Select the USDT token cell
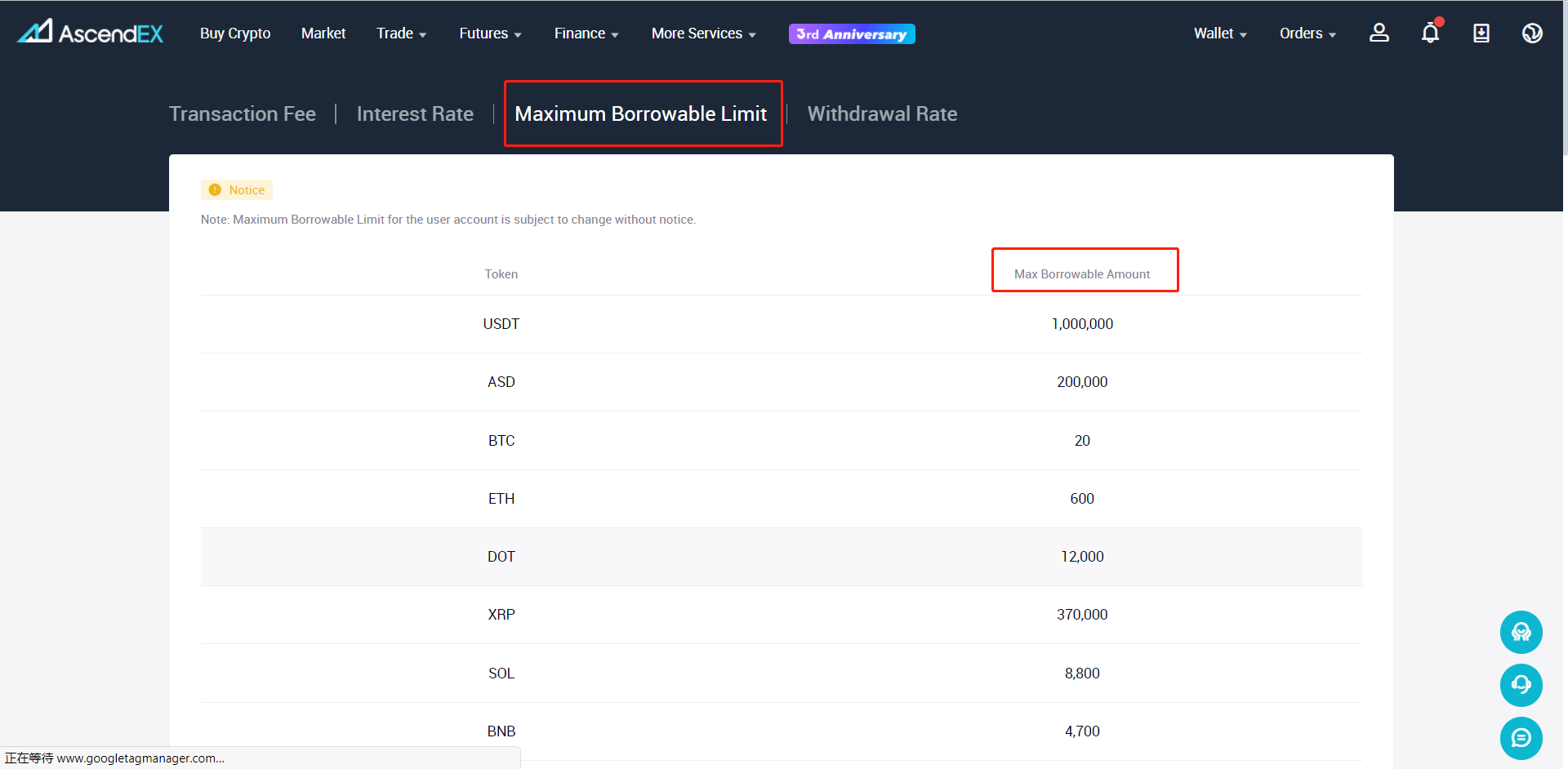Image resolution: width=1568 pixels, height=769 pixels. (501, 324)
